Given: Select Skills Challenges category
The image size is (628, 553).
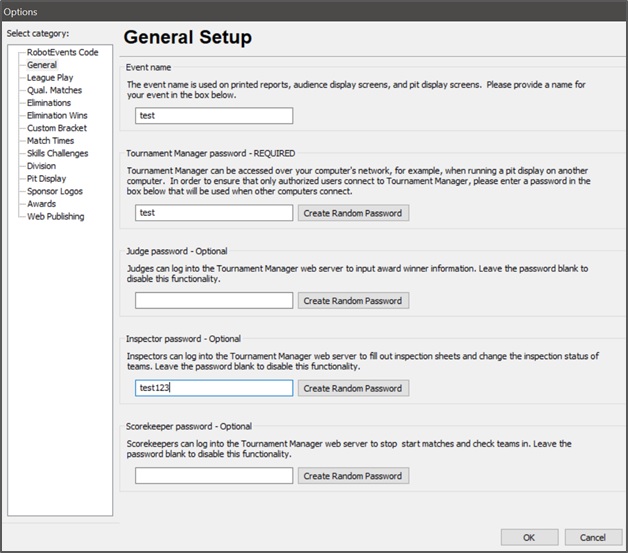Looking at the screenshot, I should click(x=57, y=154).
